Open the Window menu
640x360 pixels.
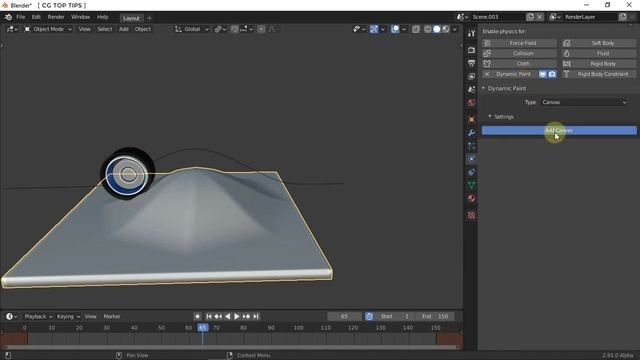80,17
